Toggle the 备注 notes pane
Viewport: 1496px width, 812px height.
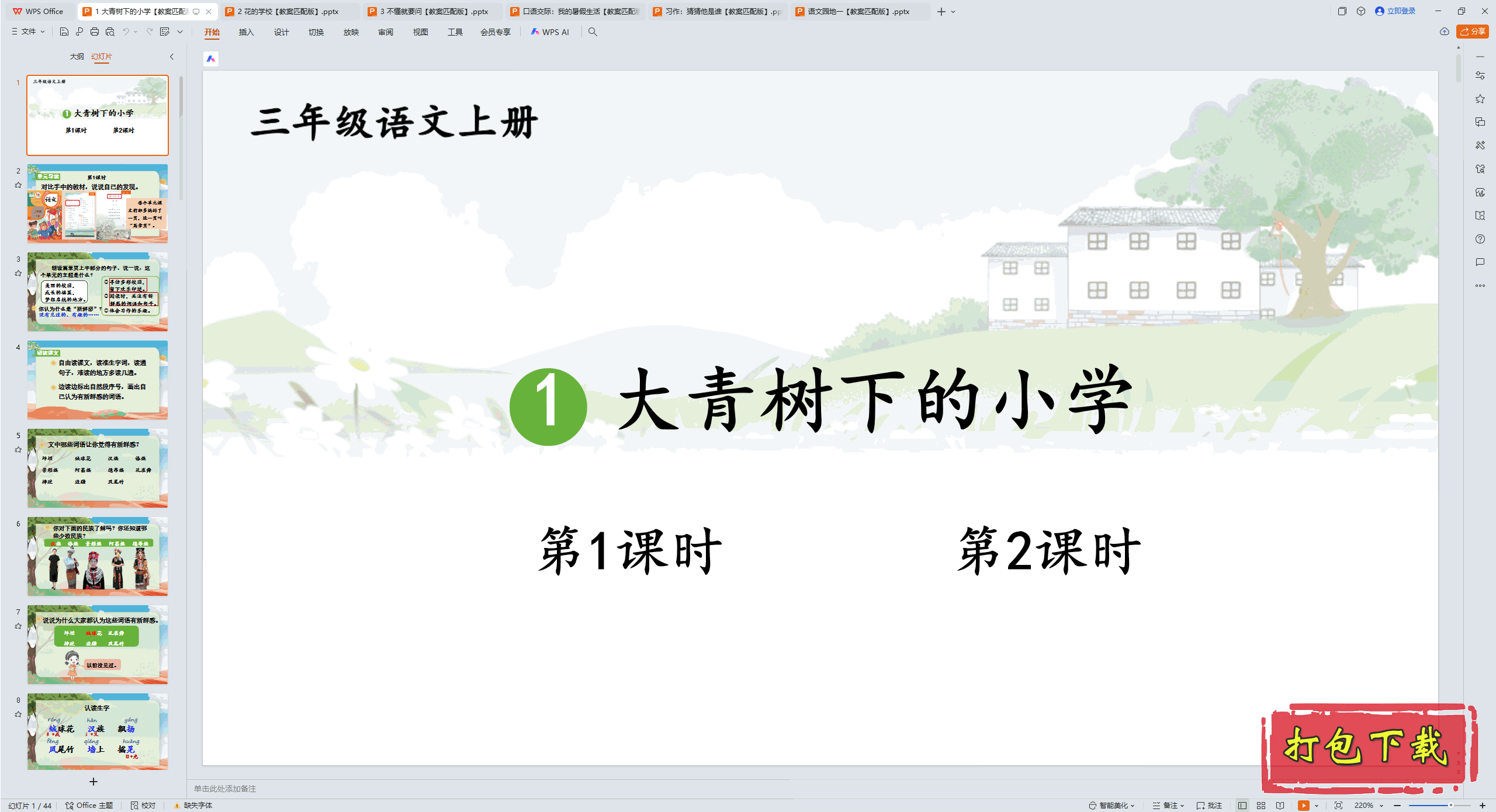(x=1168, y=805)
